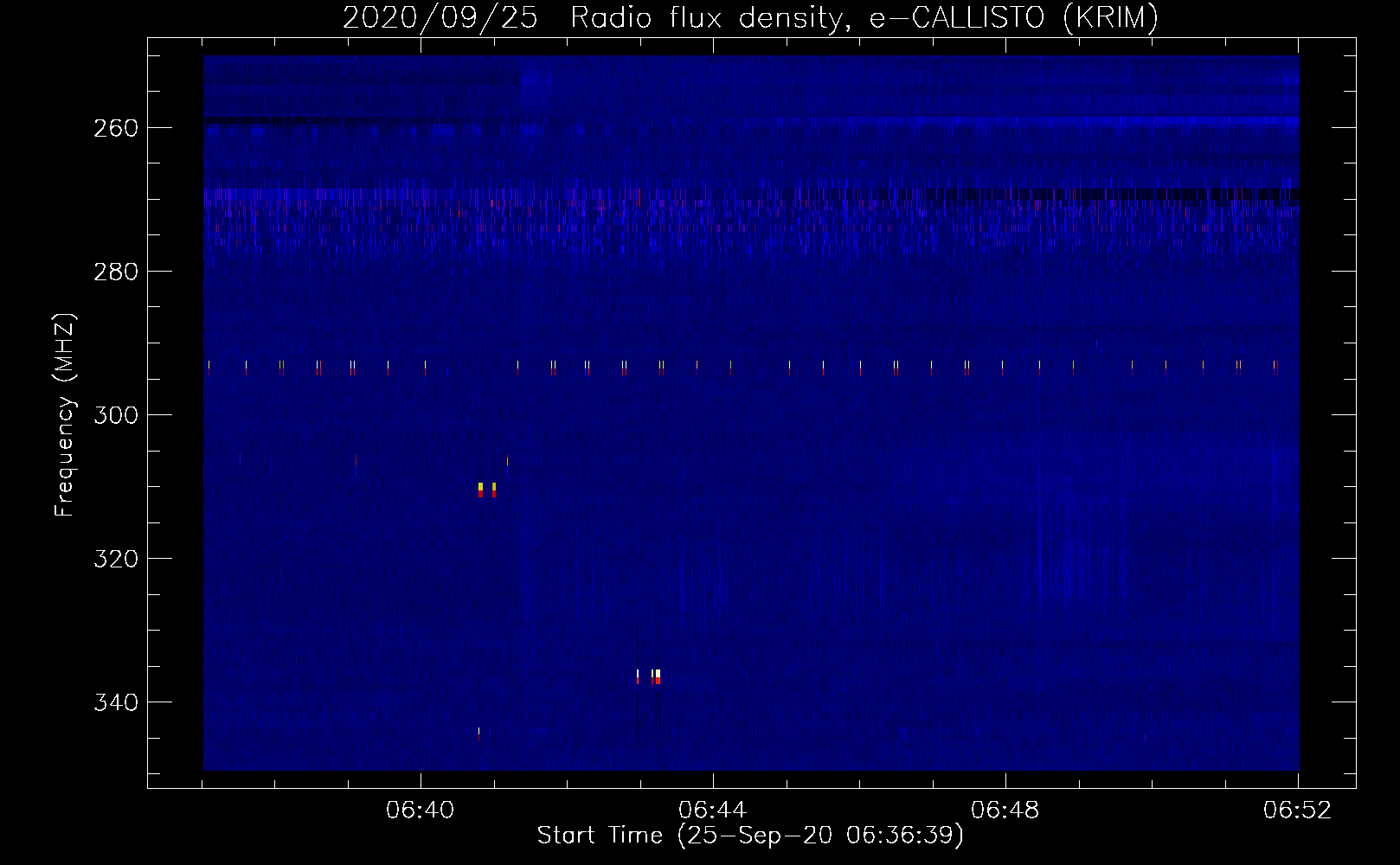
Task: Select the 320 frequency tick label
Action: point(116,559)
